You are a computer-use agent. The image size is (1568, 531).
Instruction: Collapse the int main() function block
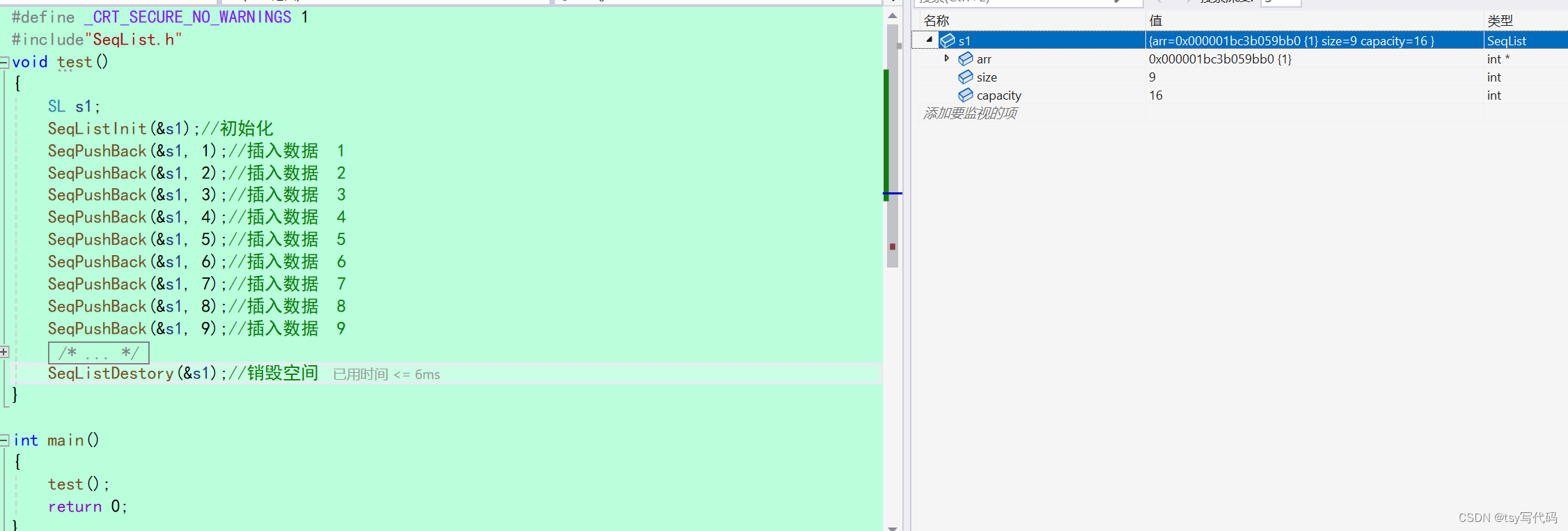[4, 440]
